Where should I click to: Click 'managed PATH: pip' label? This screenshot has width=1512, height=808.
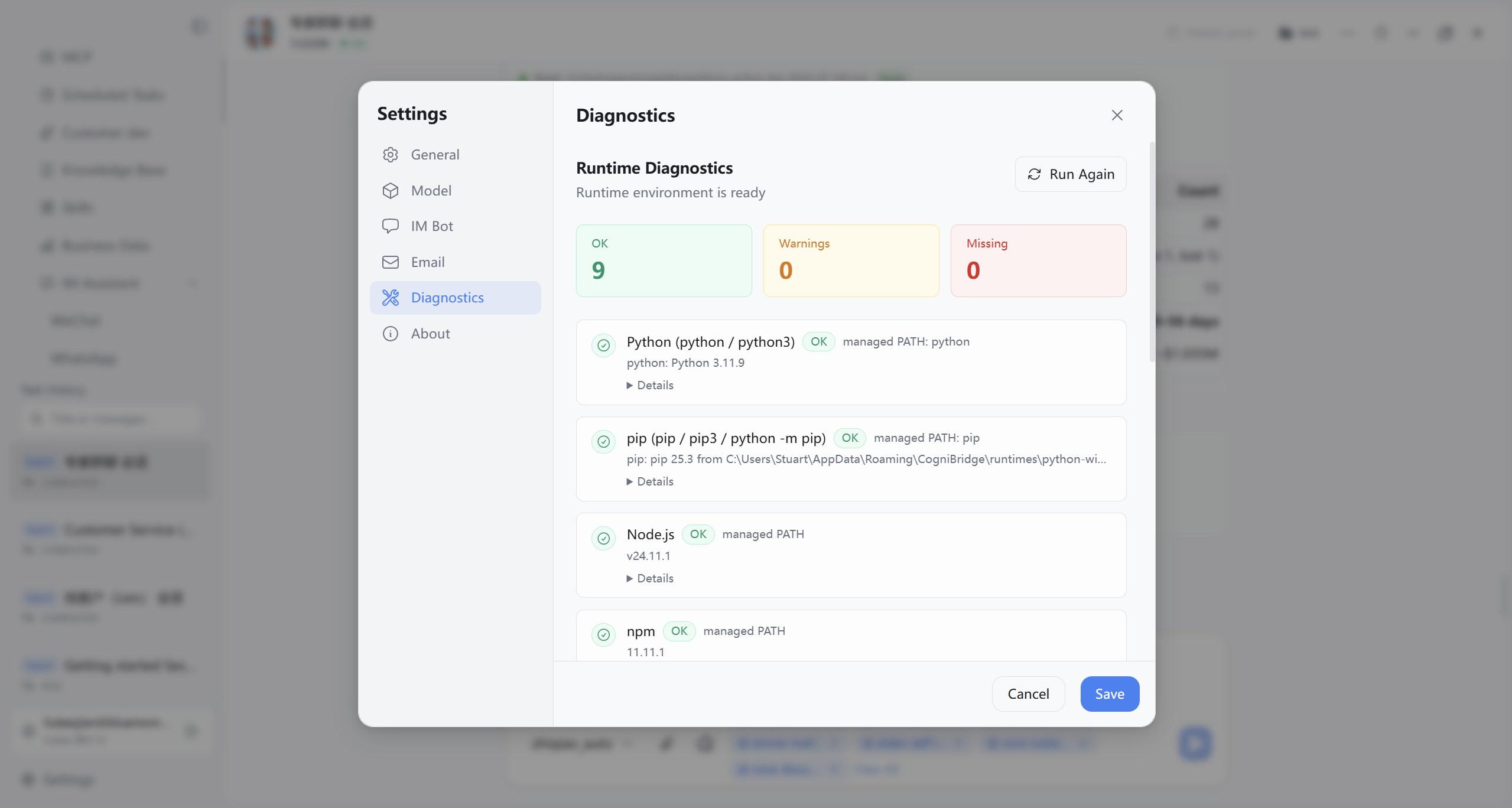926,438
